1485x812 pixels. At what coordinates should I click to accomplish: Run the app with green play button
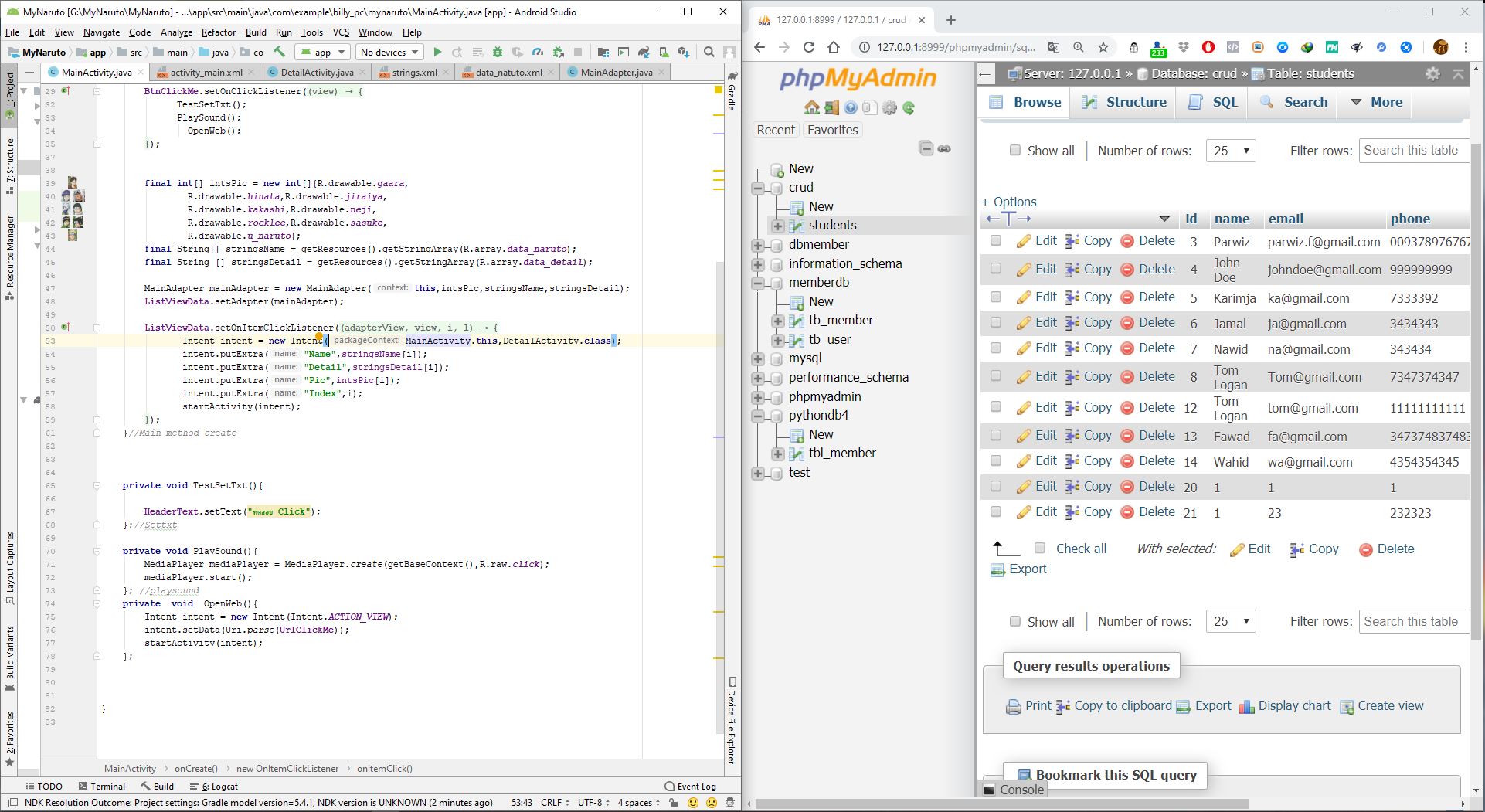coord(437,53)
